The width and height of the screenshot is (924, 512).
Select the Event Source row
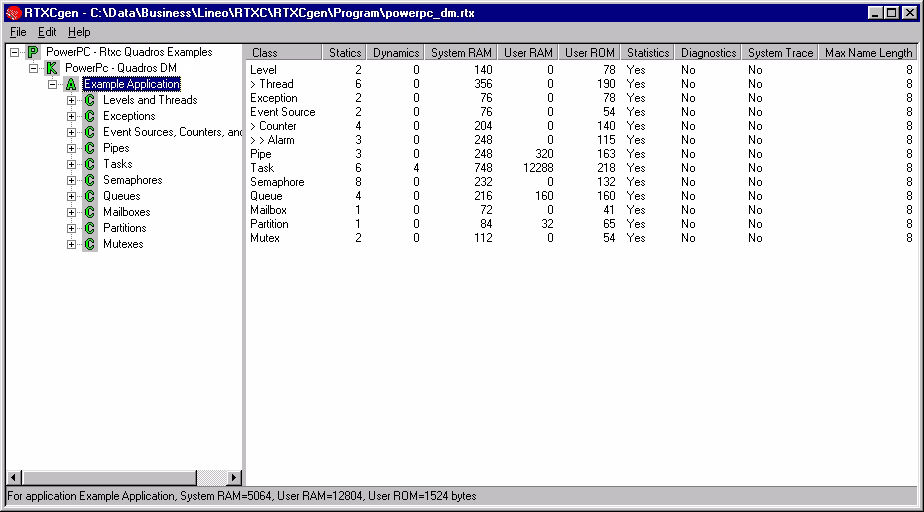pyautogui.click(x=580, y=112)
